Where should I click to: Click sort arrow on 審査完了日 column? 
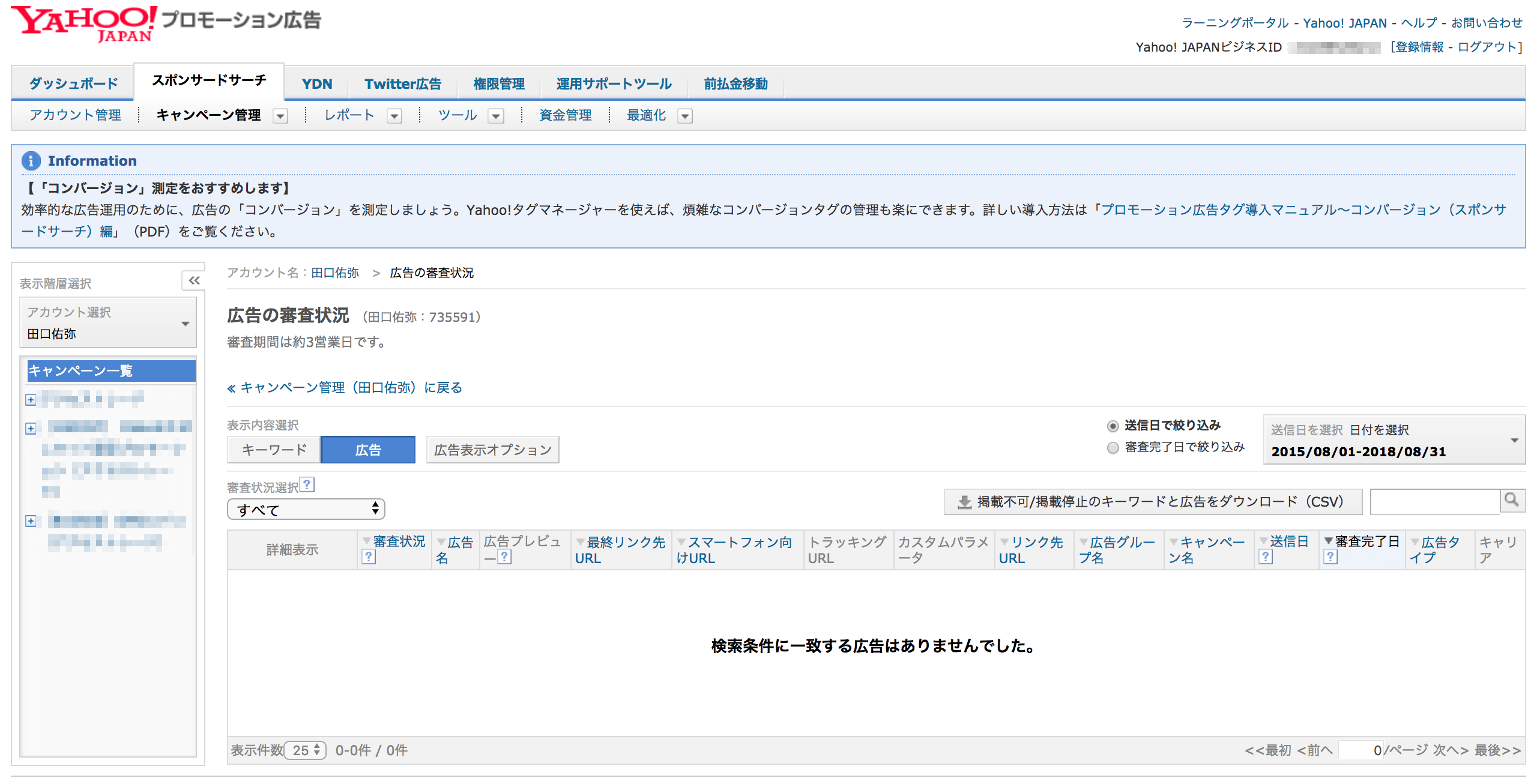point(1328,541)
